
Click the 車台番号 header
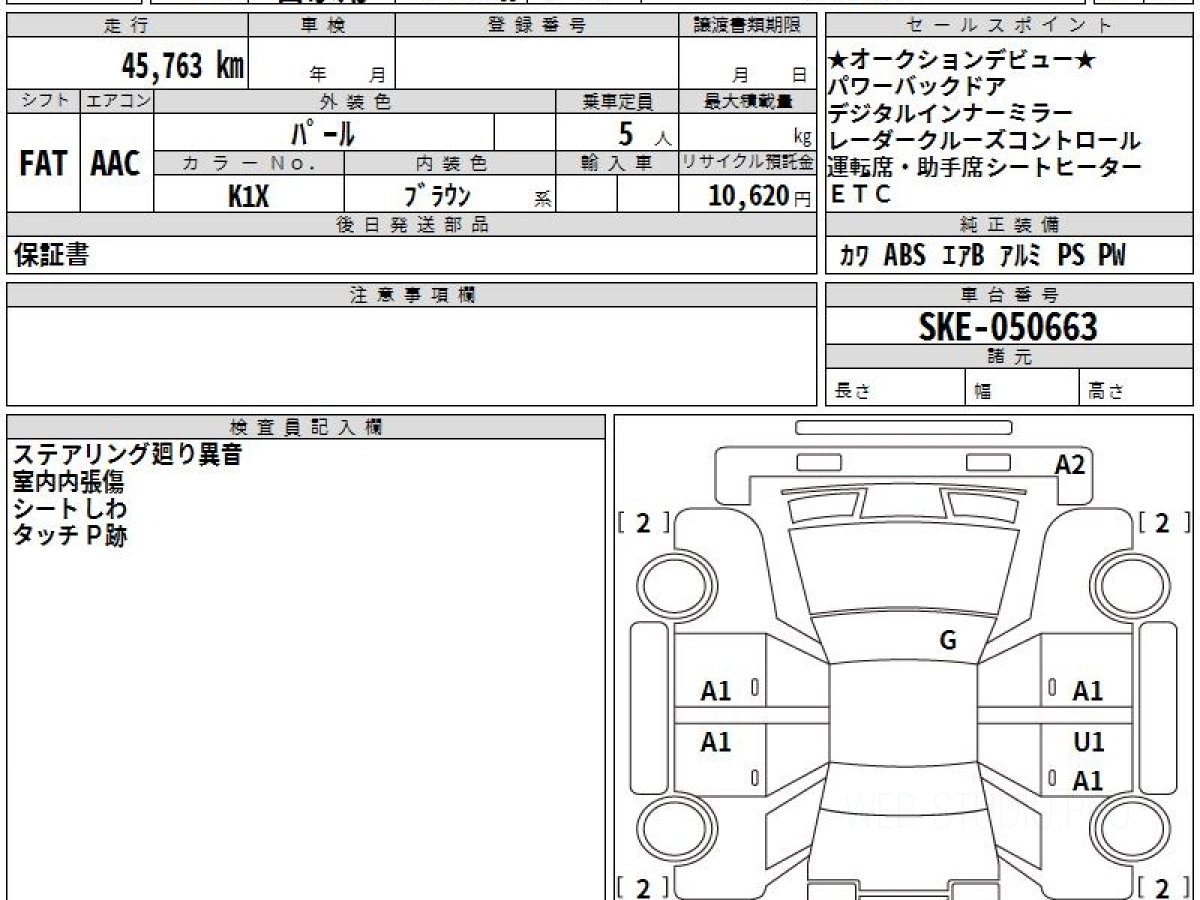coord(1010,295)
